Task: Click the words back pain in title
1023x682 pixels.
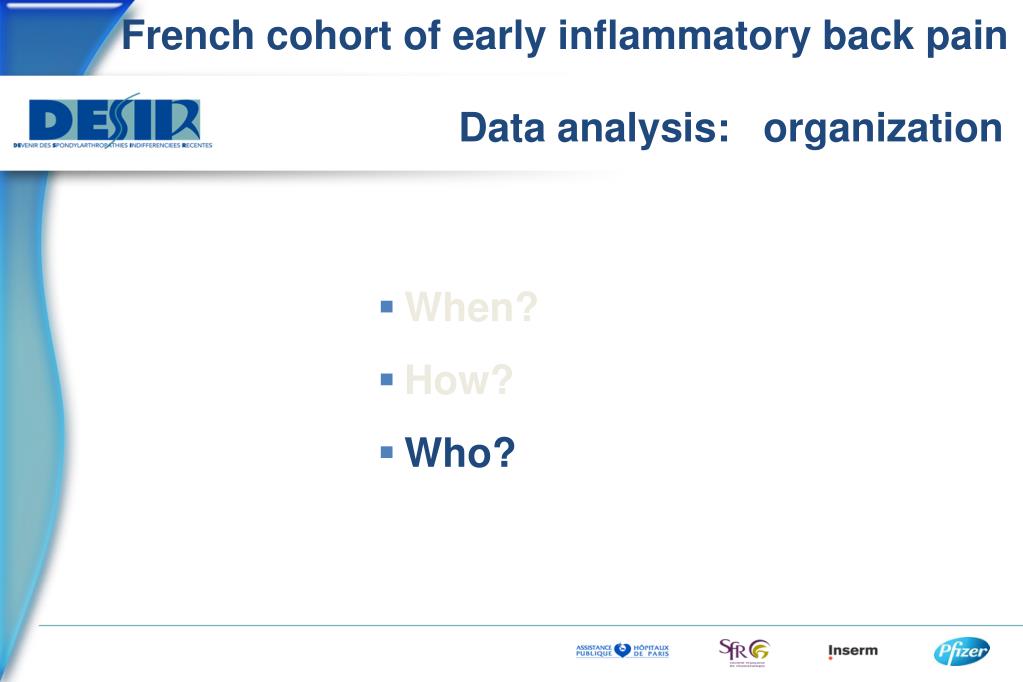Action: [x=915, y=36]
